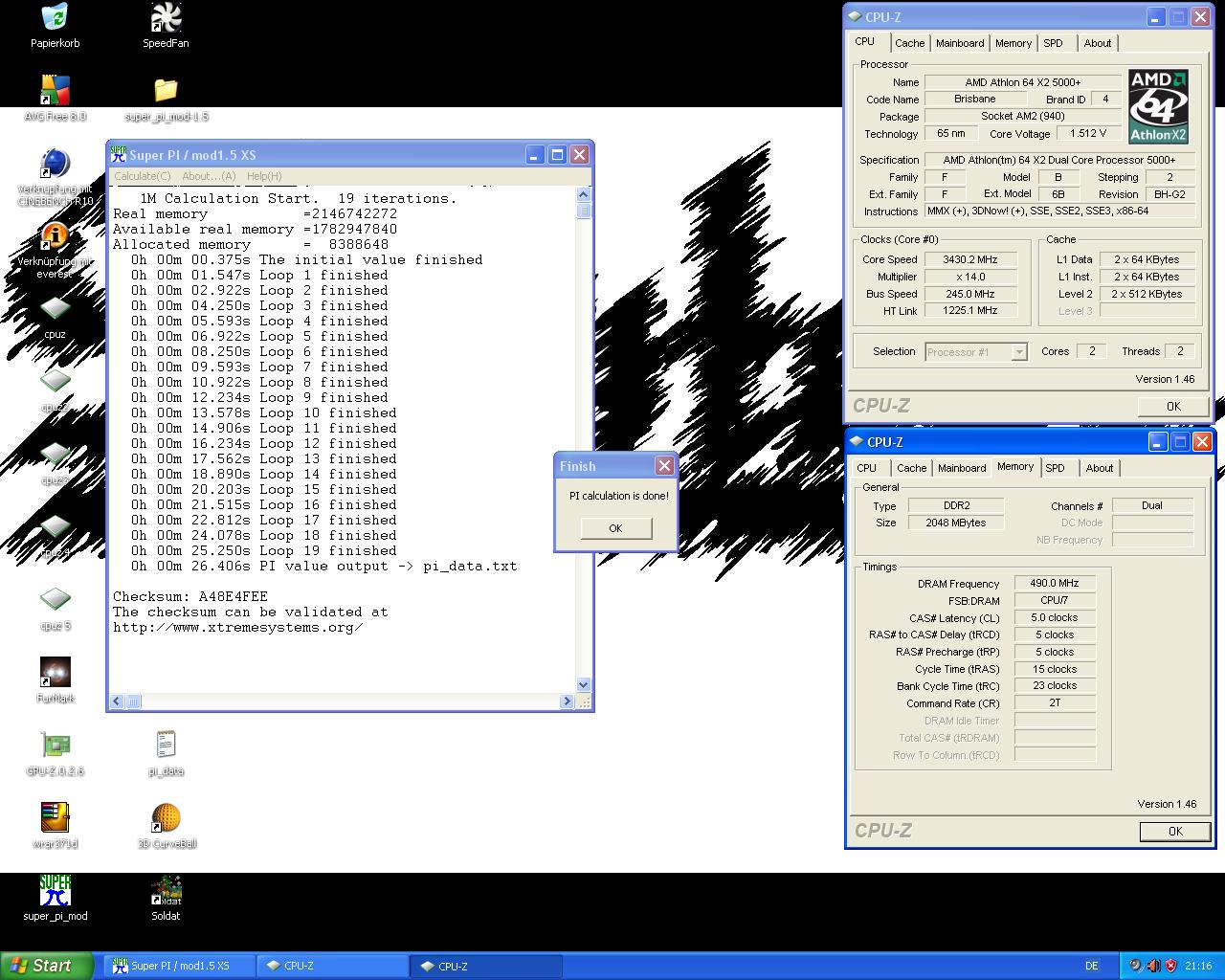Select the GPU-Z.0.2.6 desktop icon
Image resolution: width=1225 pixels, height=980 pixels.
click(56, 745)
